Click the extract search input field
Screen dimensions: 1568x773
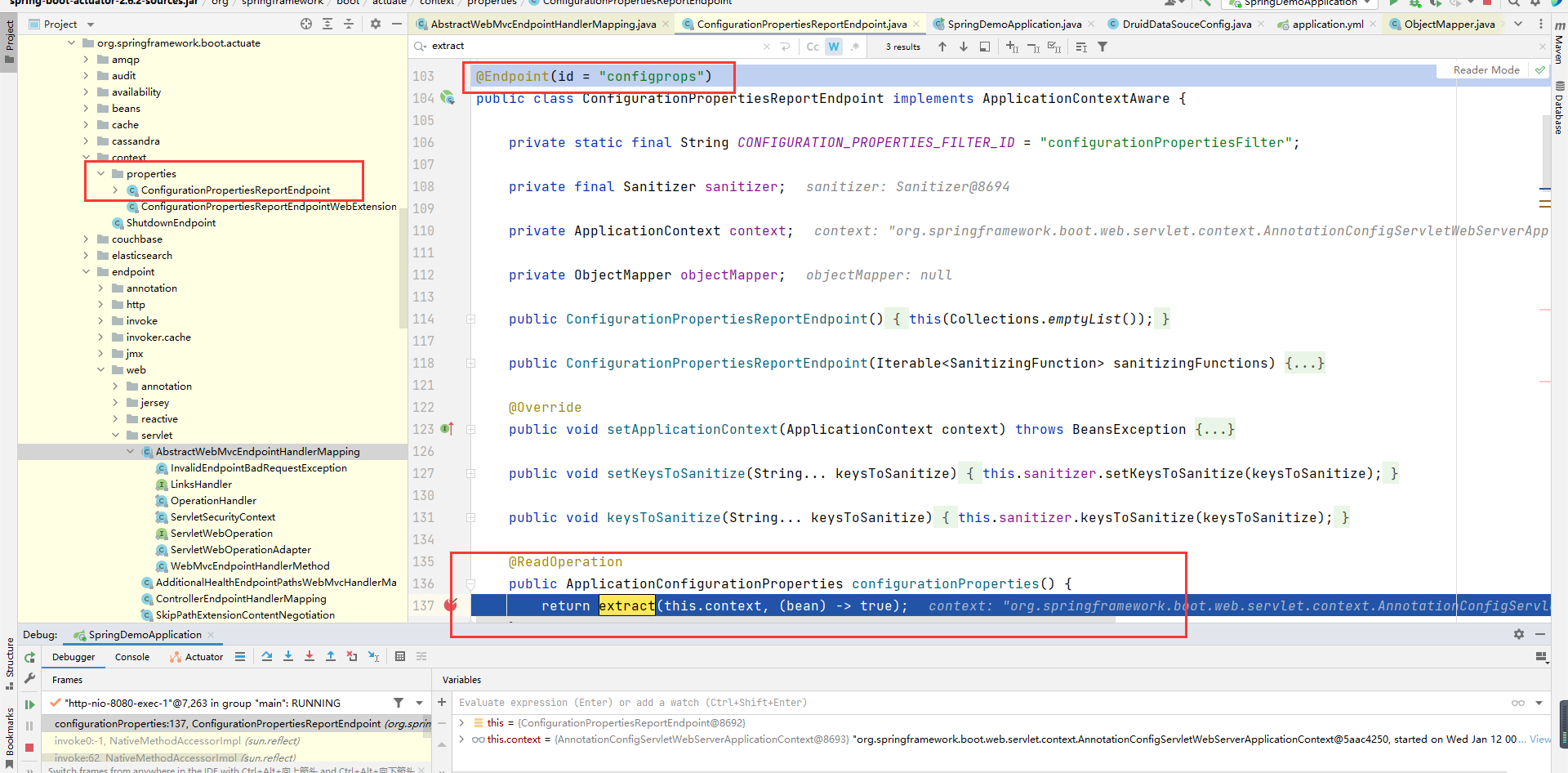click(x=596, y=47)
